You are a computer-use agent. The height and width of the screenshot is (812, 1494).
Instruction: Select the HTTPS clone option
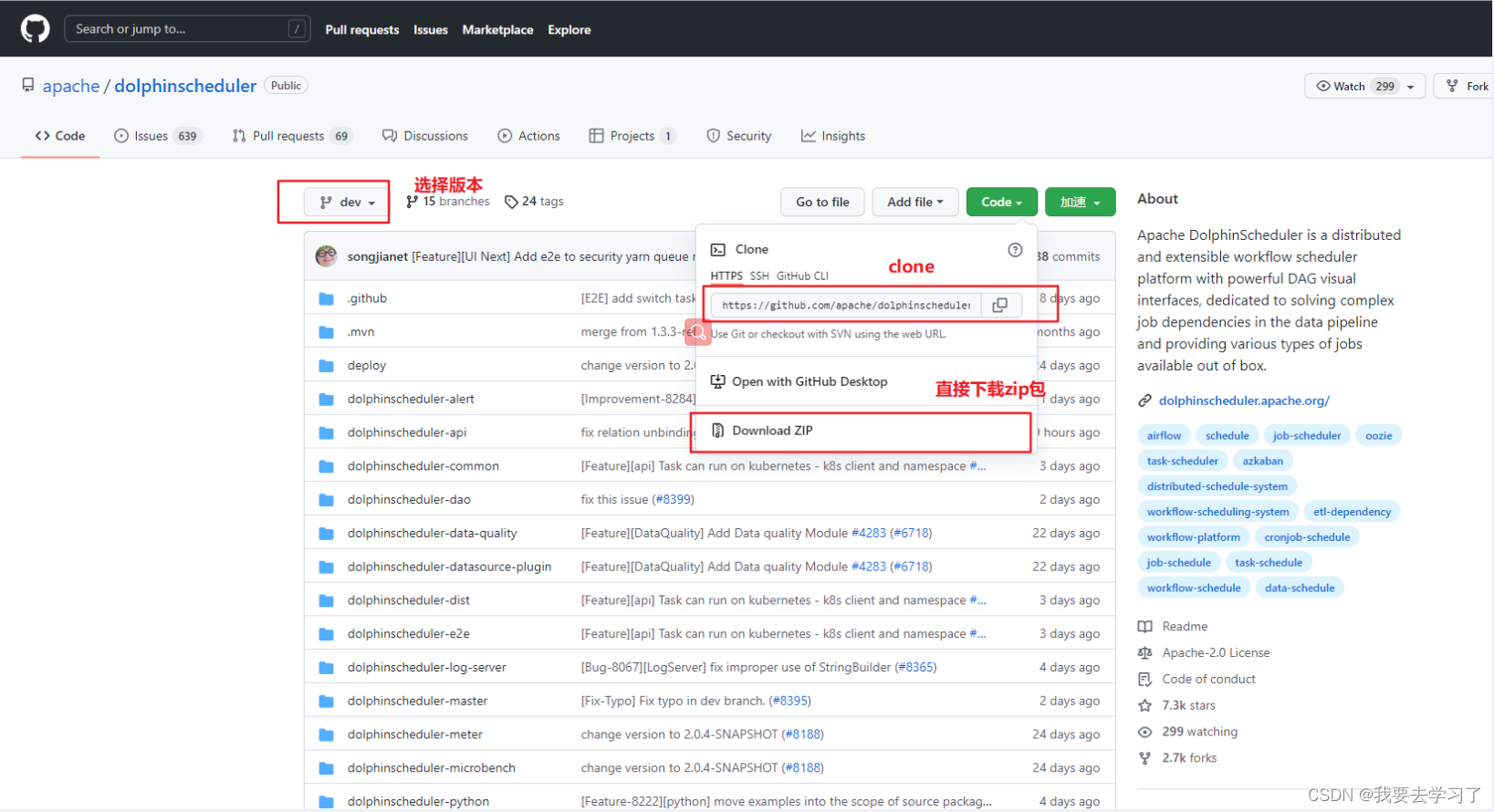[726, 276]
